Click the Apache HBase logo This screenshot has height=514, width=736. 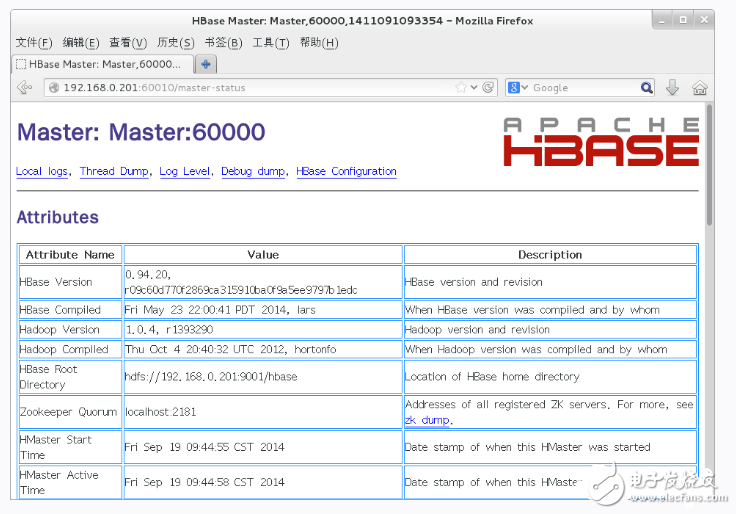[601, 141]
